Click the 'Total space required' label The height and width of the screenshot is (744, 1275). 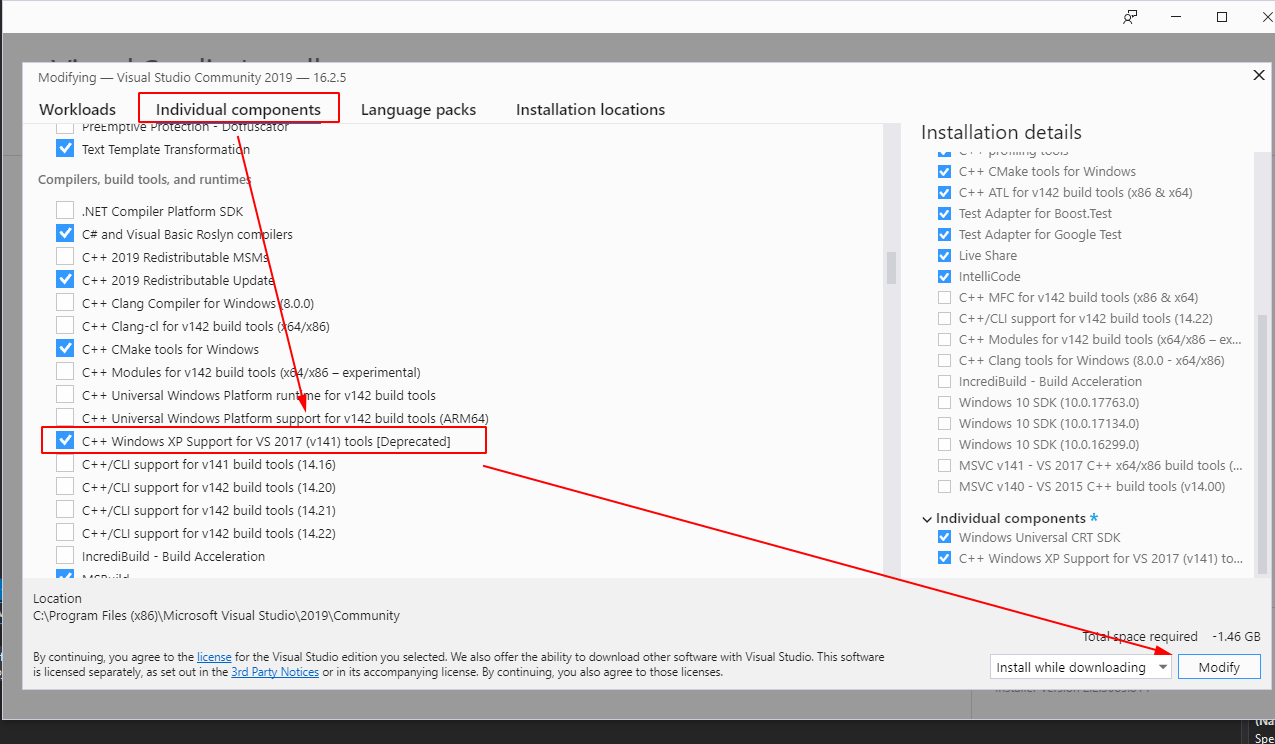pyautogui.click(x=1140, y=636)
